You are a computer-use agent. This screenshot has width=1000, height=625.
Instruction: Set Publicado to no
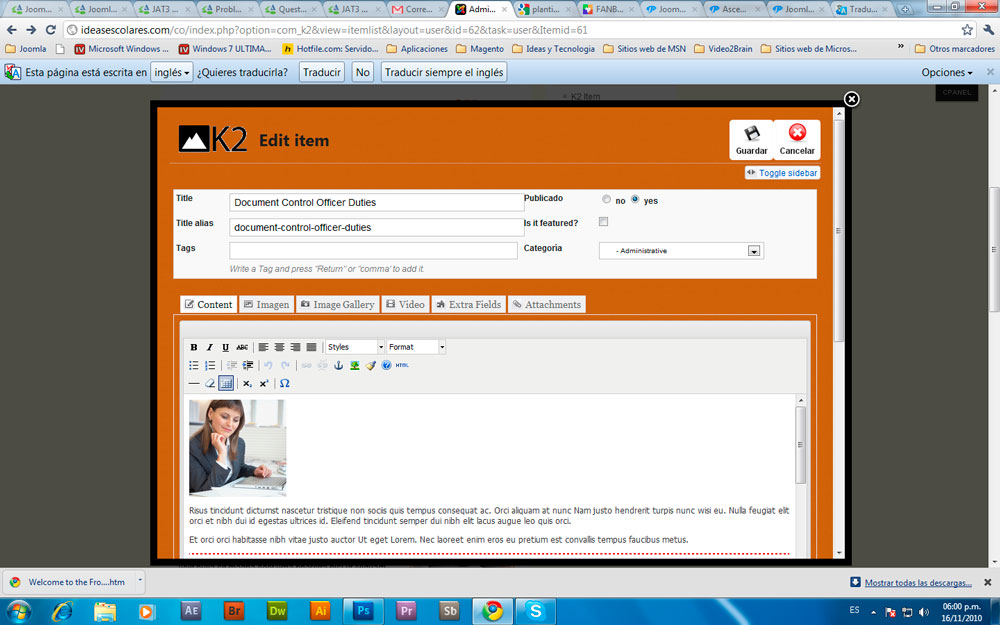[607, 200]
